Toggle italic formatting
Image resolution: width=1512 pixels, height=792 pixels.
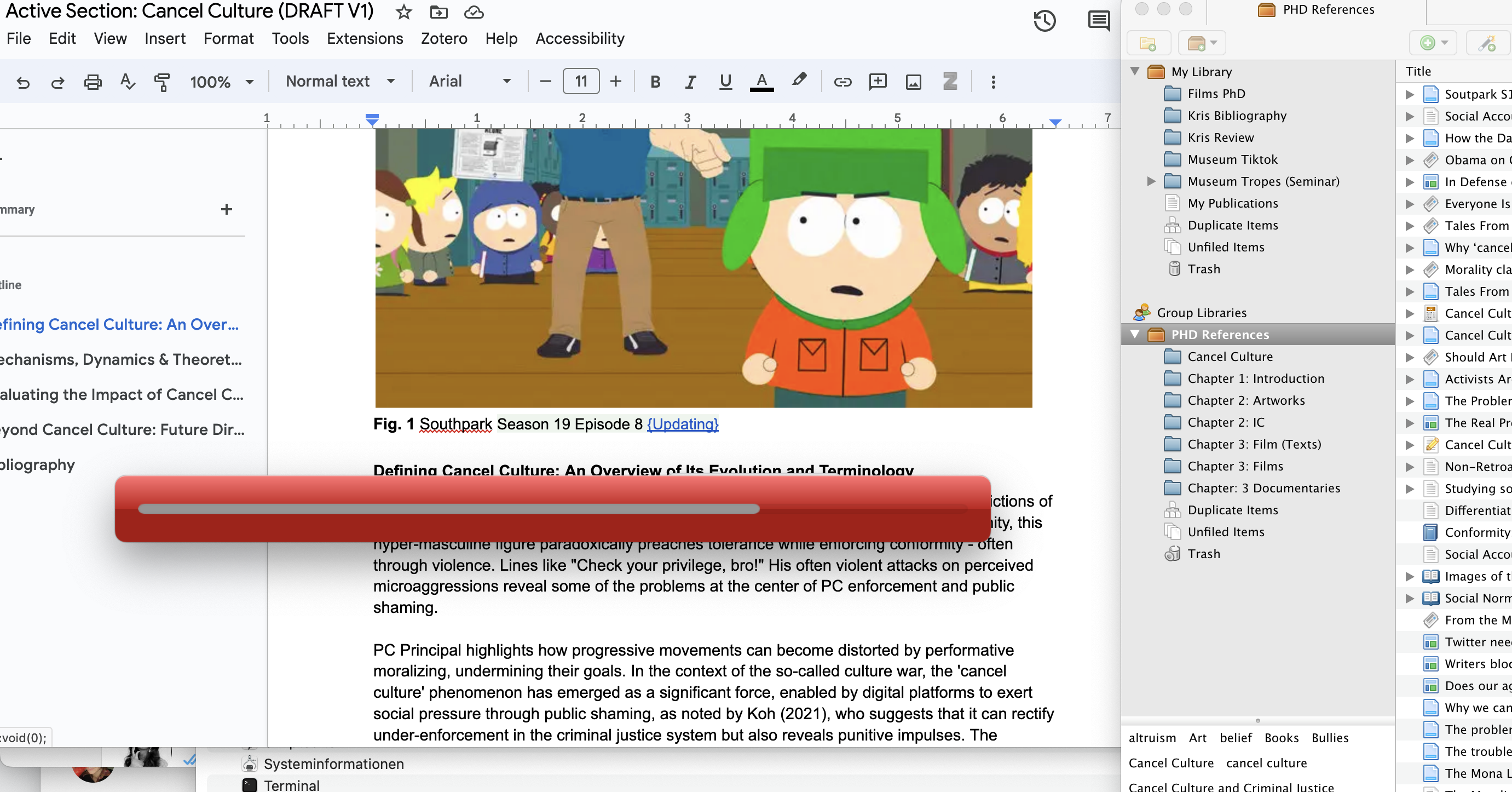(690, 82)
